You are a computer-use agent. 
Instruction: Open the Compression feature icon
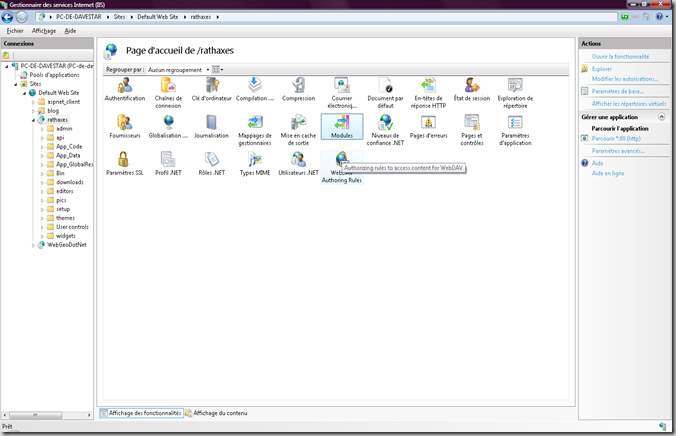point(298,90)
